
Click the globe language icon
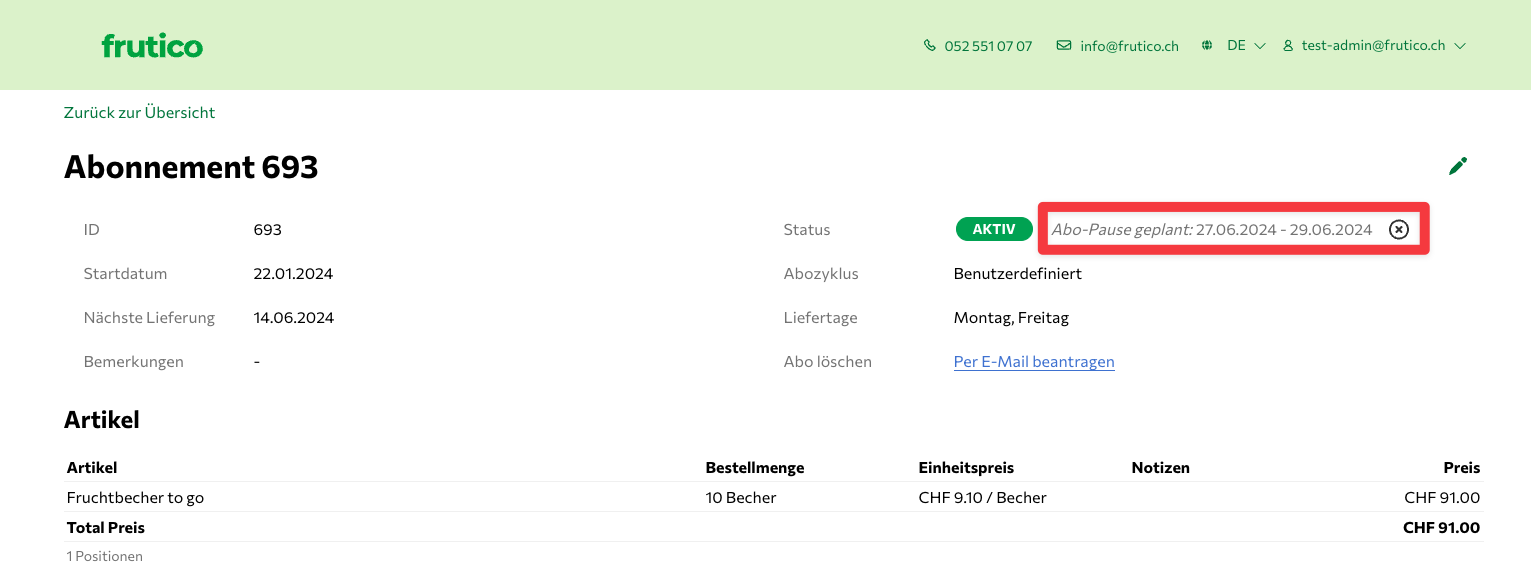1207,46
